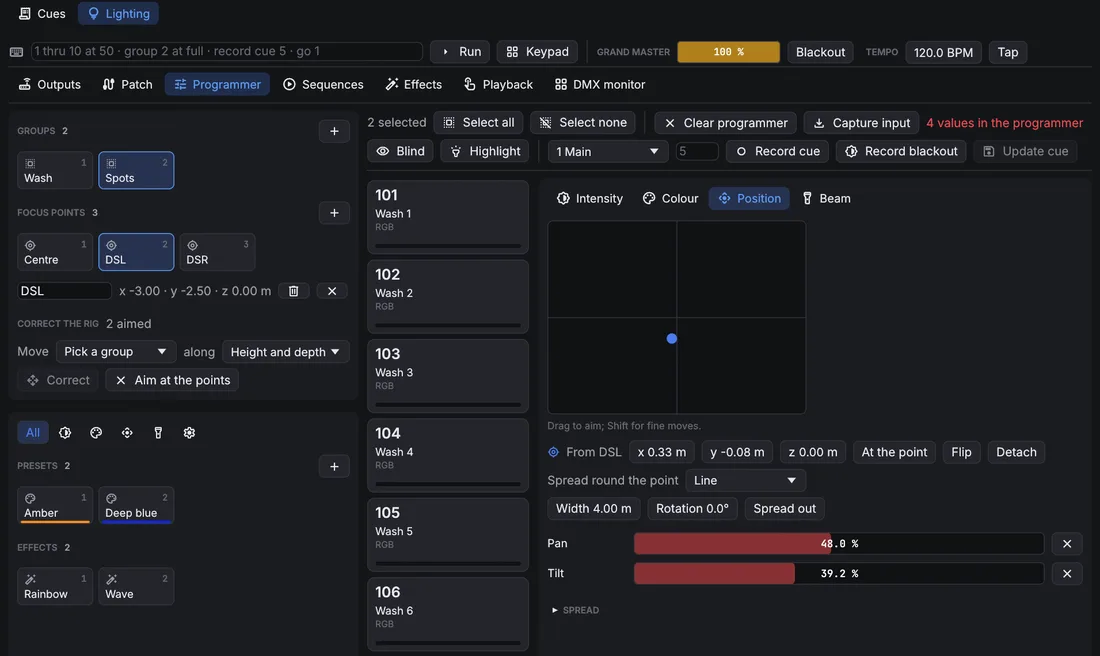This screenshot has height=656, width=1100.
Task: Open the Intensity attribute tab
Action: [589, 199]
